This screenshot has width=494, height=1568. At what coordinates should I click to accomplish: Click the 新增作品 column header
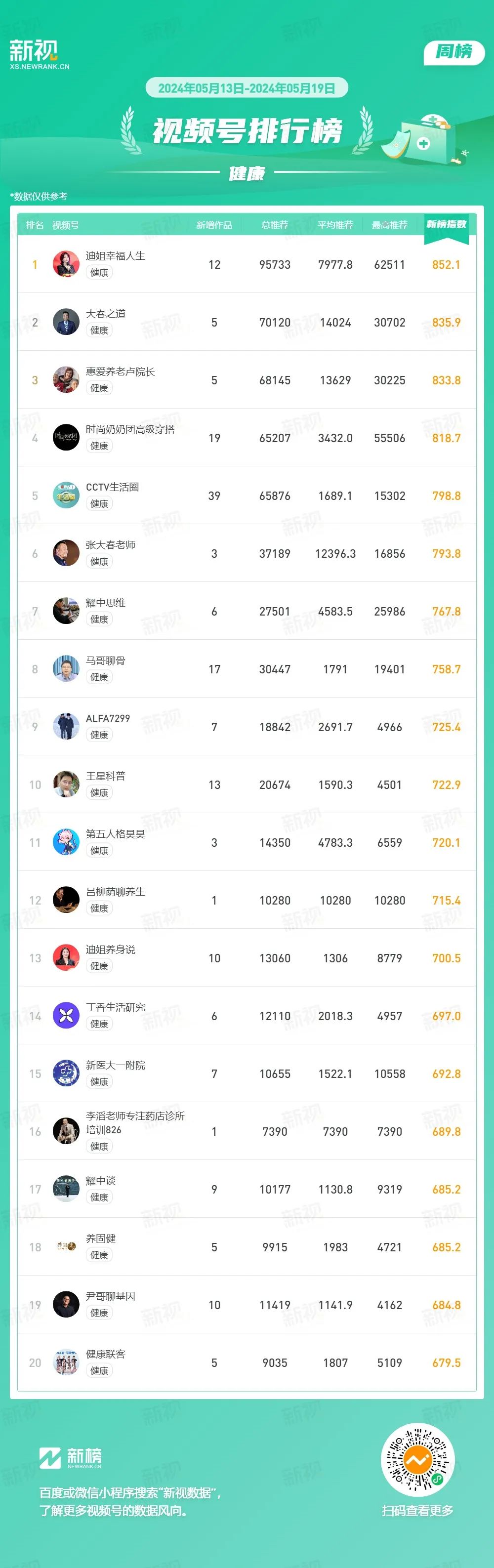click(x=214, y=225)
